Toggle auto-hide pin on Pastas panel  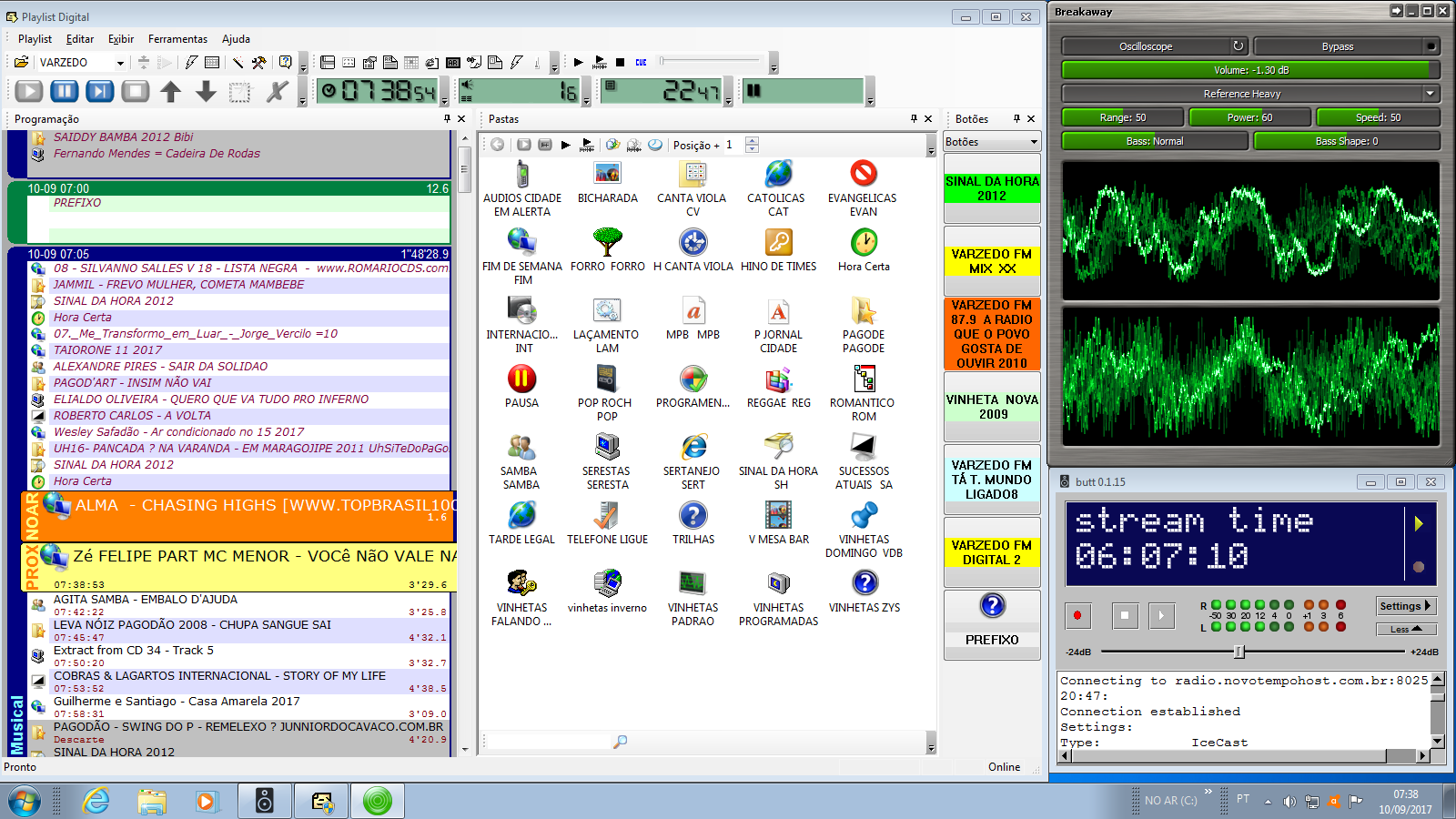[914, 119]
